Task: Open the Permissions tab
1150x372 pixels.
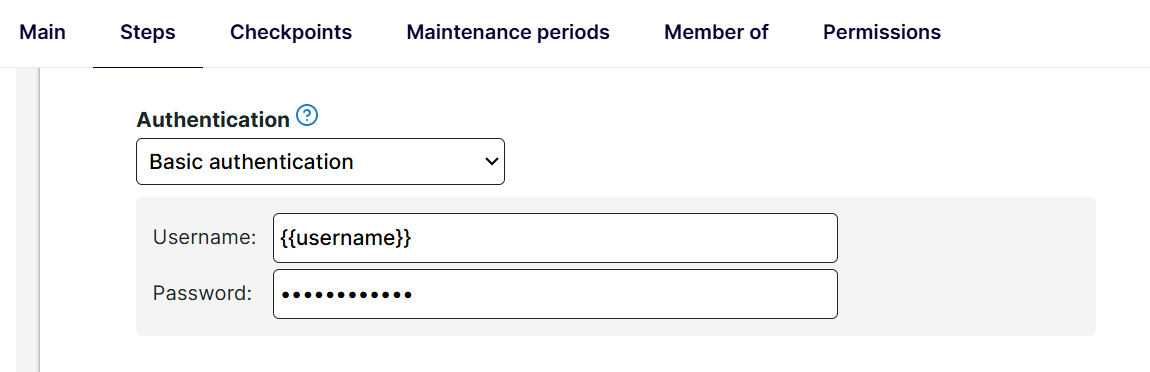Action: pyautogui.click(x=882, y=32)
